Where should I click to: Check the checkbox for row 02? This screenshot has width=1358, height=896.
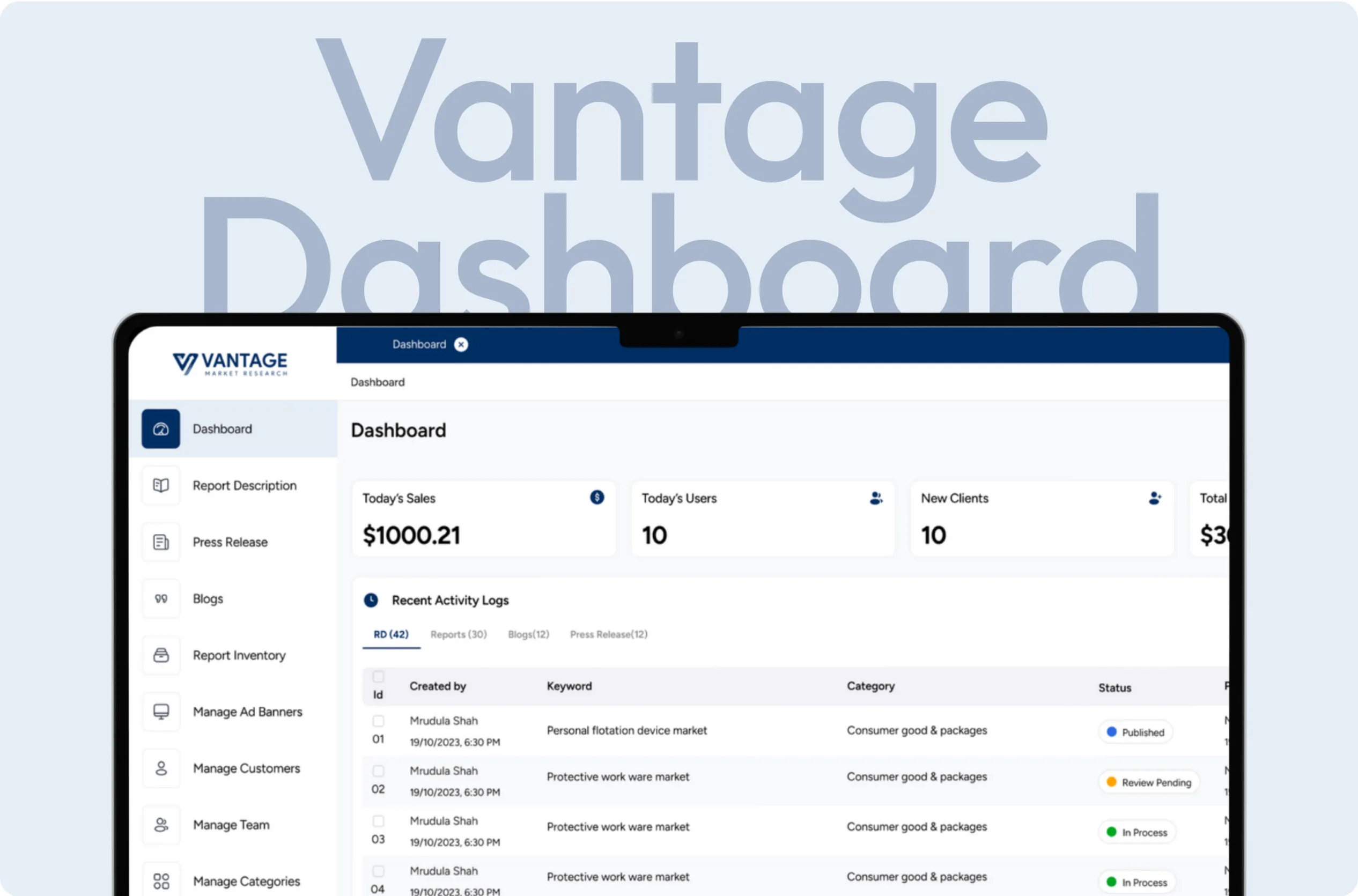378,771
